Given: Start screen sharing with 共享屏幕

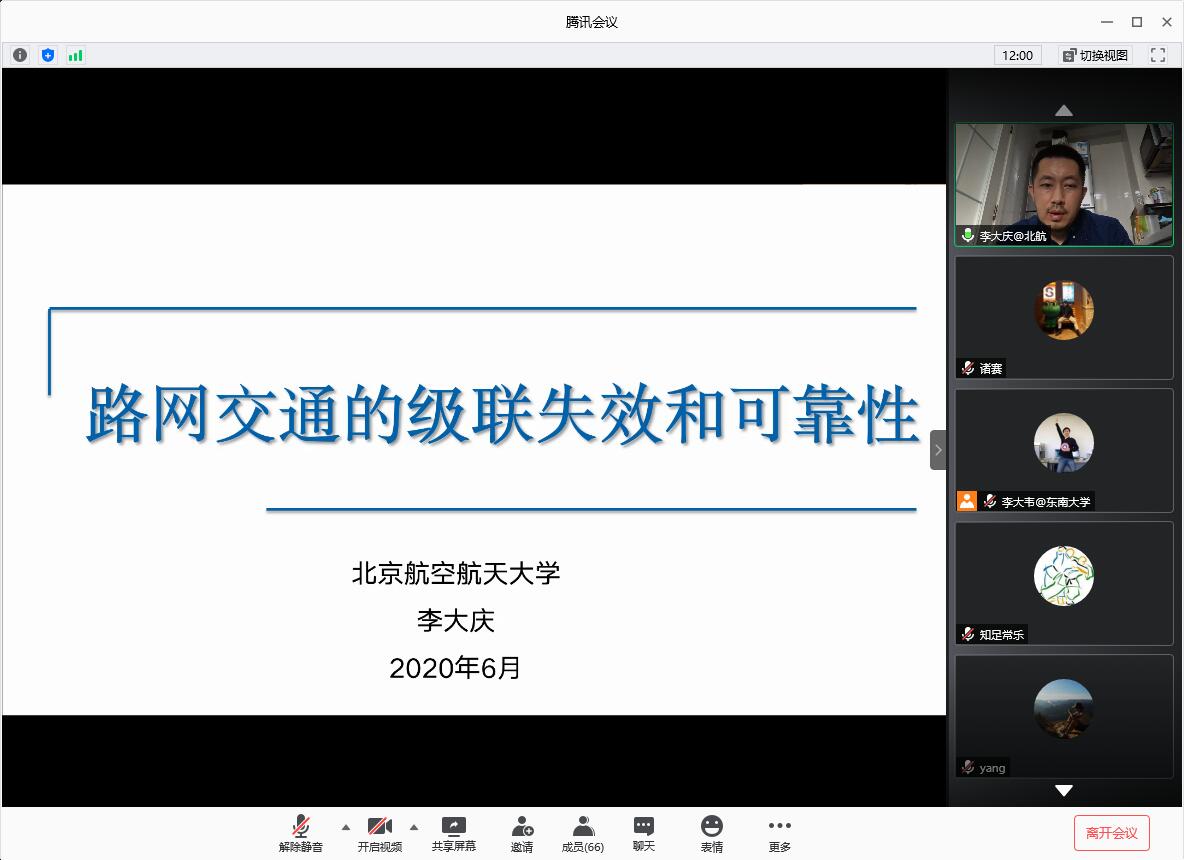Looking at the screenshot, I should click(454, 834).
